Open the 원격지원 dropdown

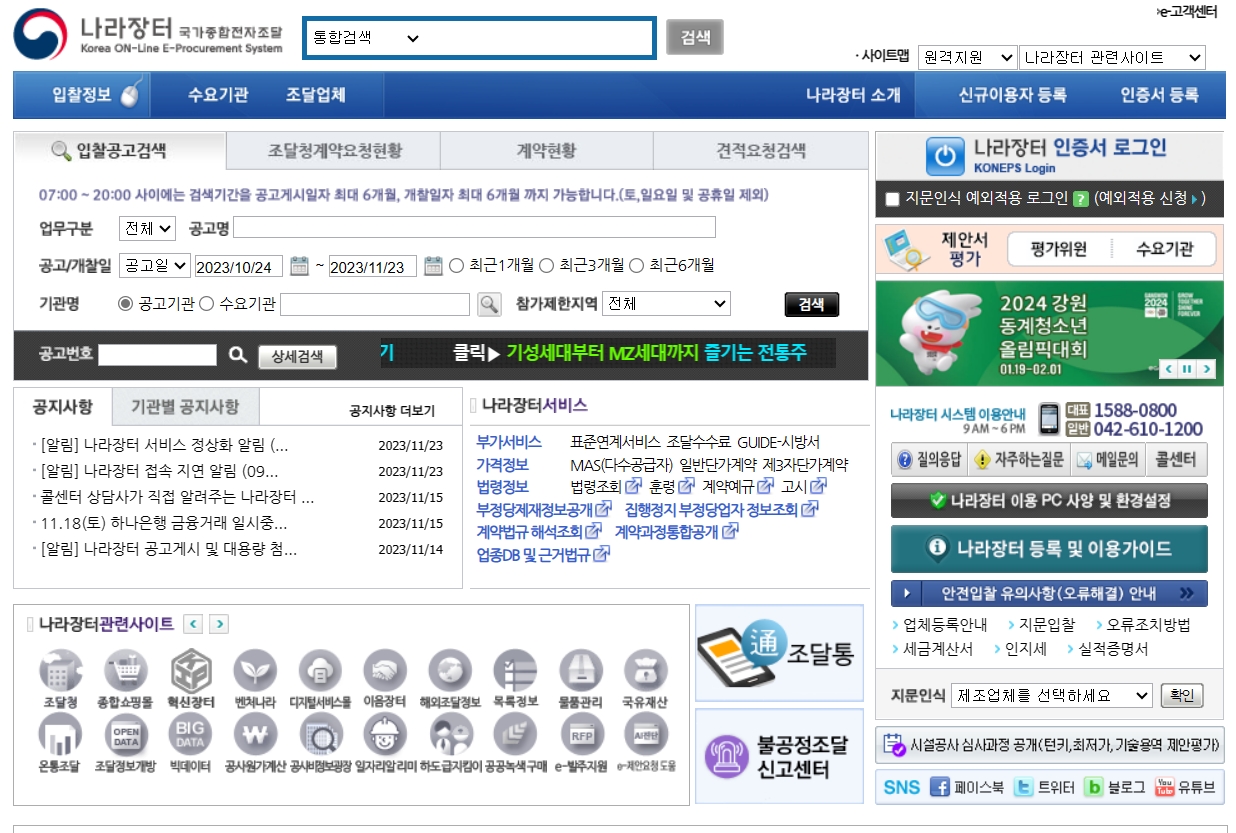(967, 58)
